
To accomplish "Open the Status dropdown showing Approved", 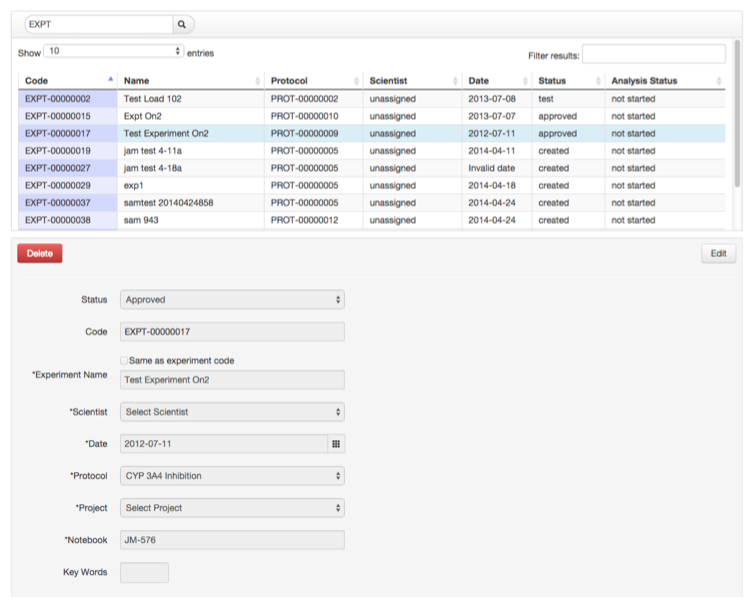I will click(232, 299).
